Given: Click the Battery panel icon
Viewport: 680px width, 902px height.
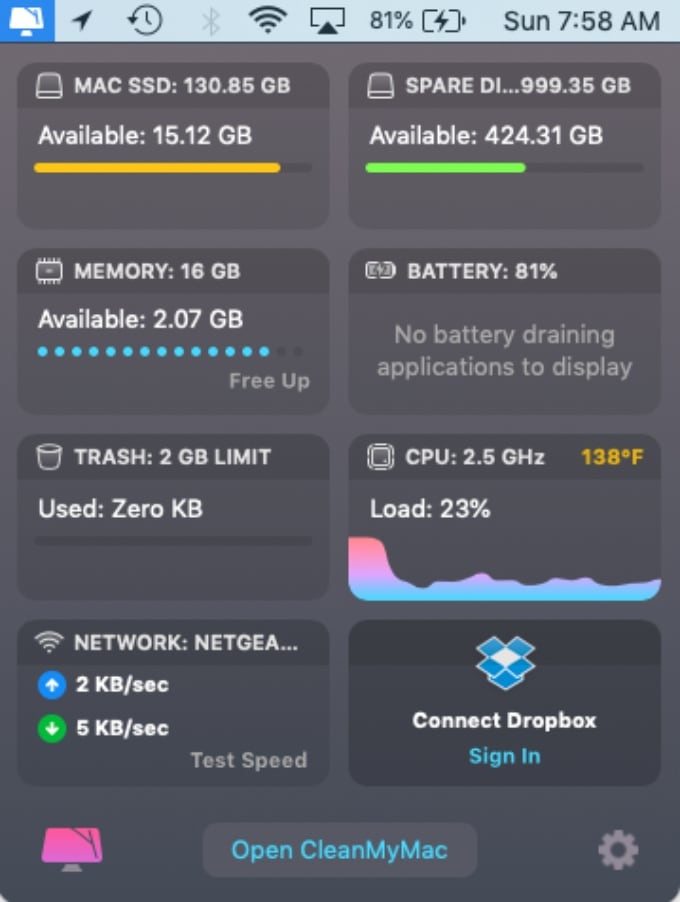Looking at the screenshot, I should click(x=380, y=271).
